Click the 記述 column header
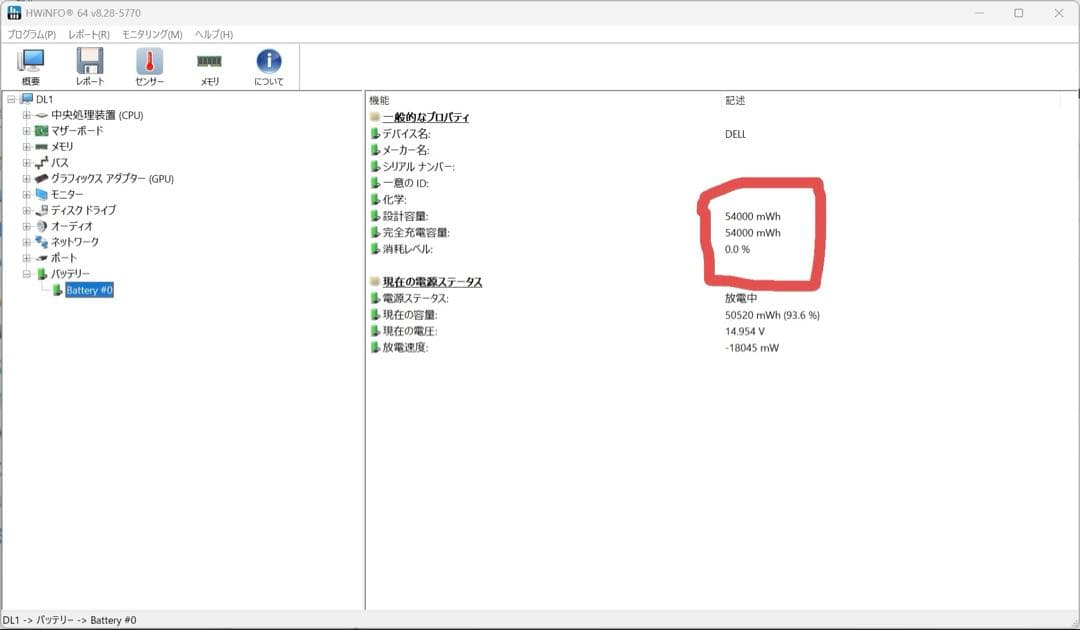1080x630 pixels. pos(735,100)
